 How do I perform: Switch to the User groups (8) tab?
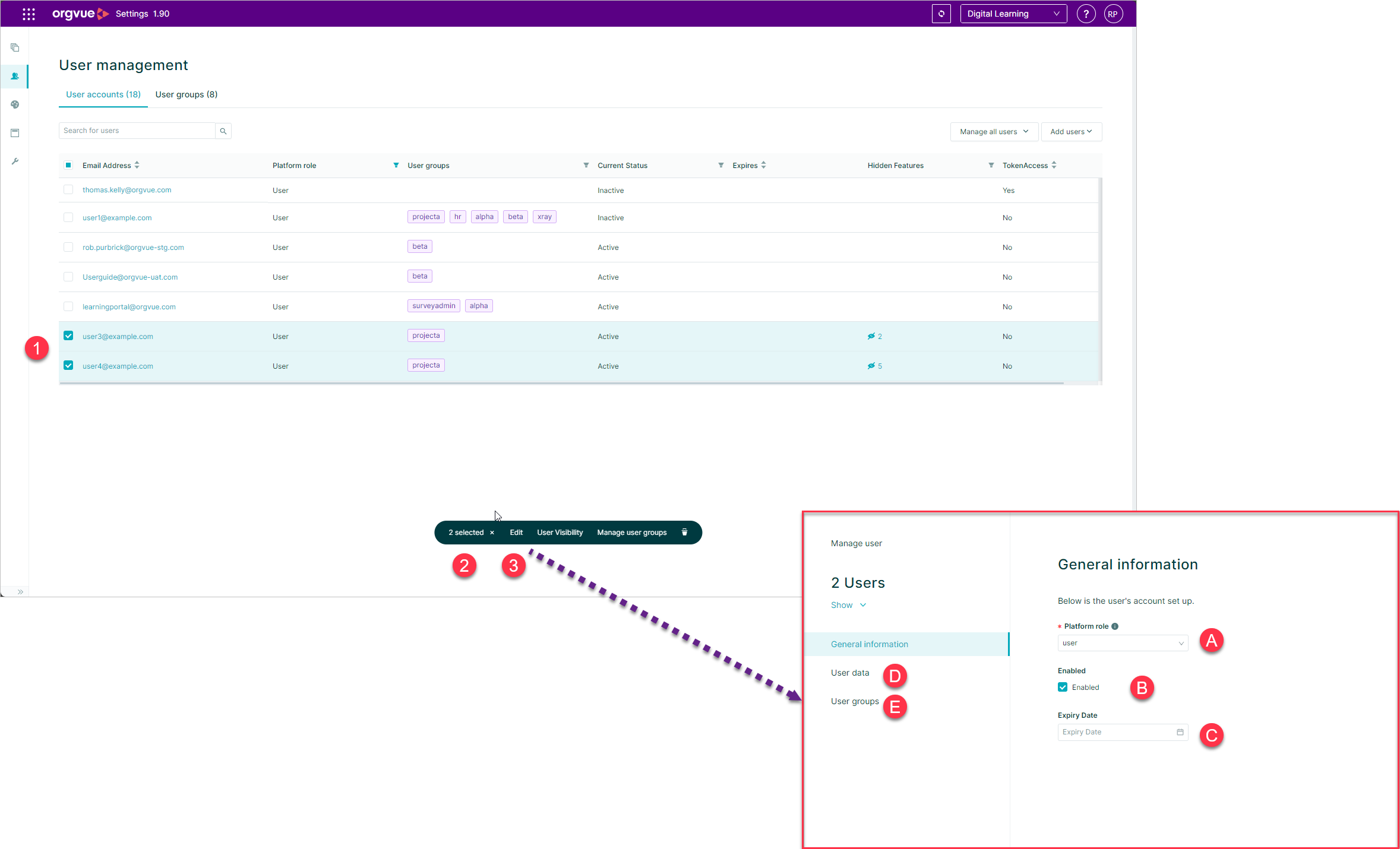pyautogui.click(x=187, y=94)
